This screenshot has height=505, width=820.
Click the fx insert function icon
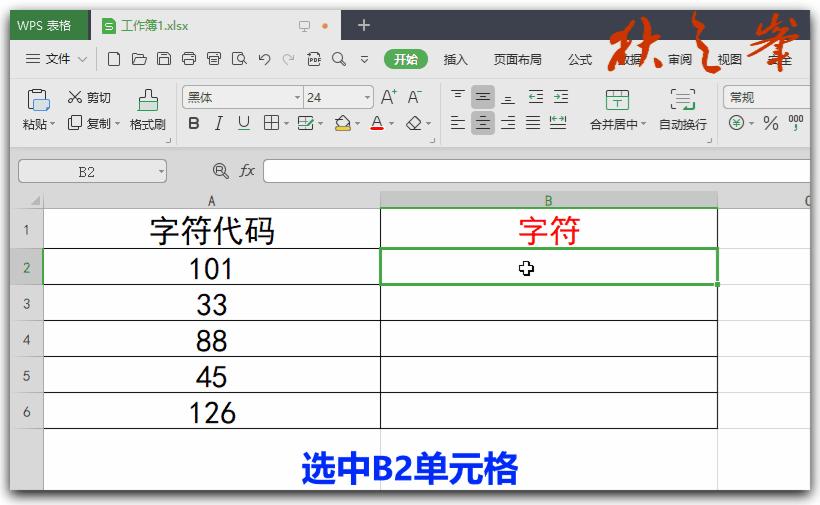[x=247, y=170]
